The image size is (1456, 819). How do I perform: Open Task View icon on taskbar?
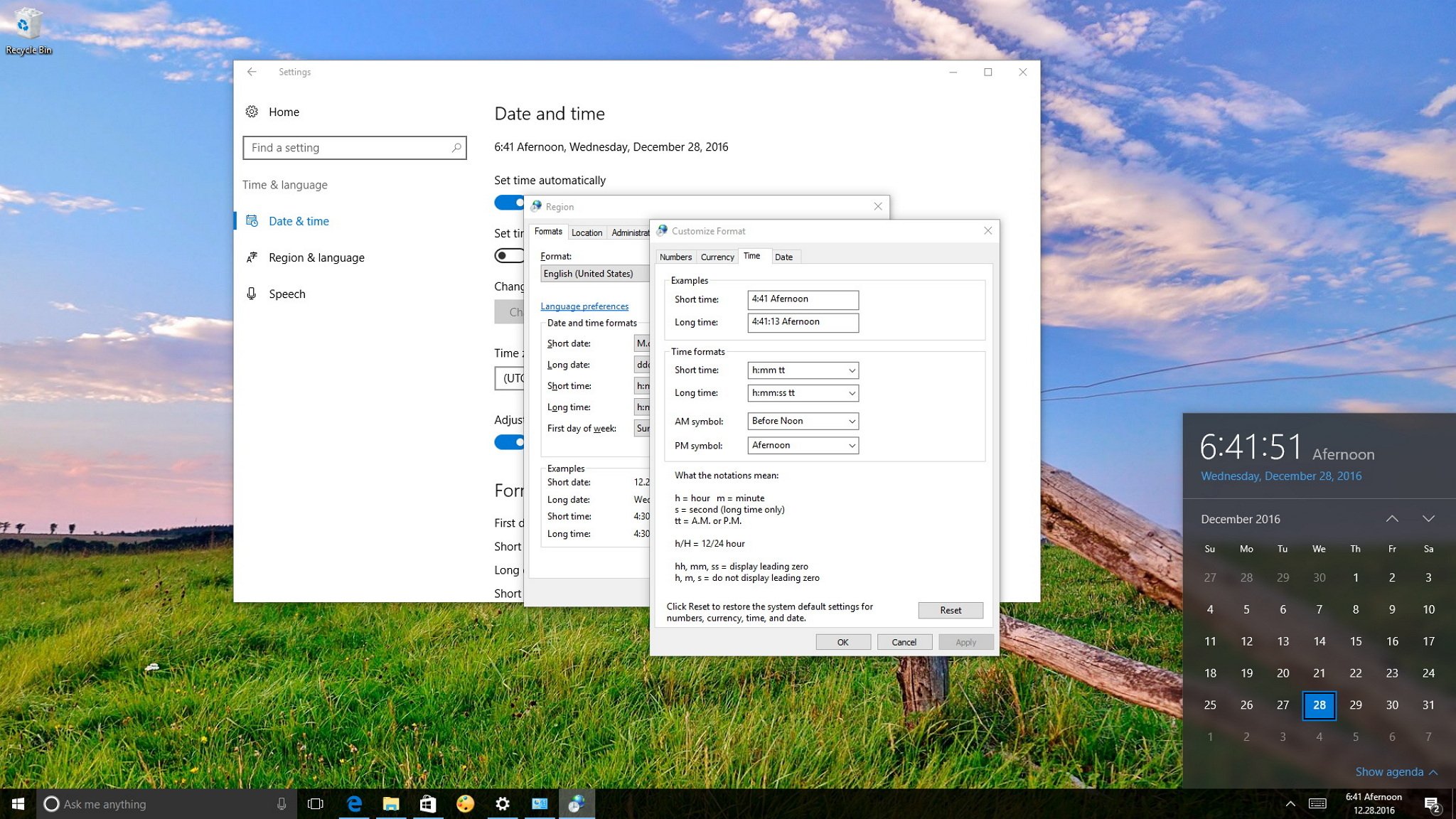coord(315,803)
